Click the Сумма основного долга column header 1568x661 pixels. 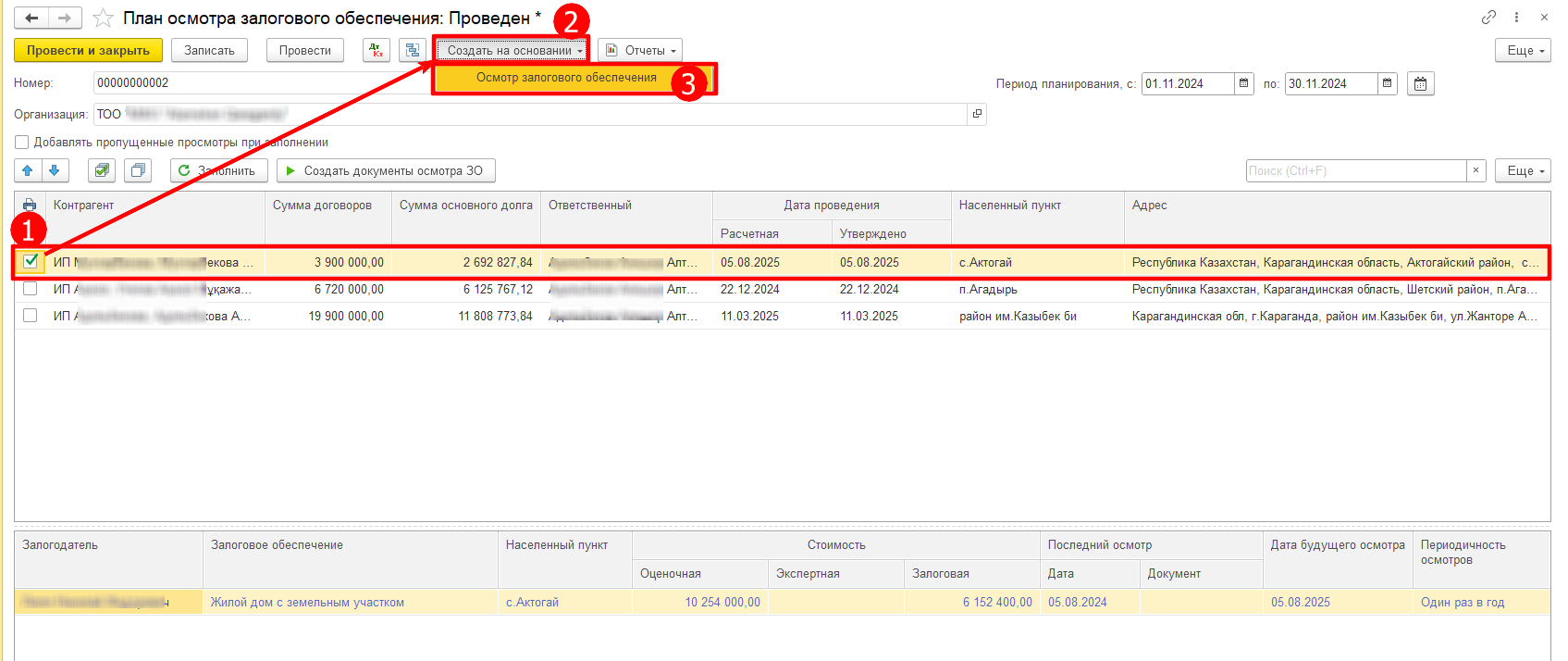click(x=466, y=219)
